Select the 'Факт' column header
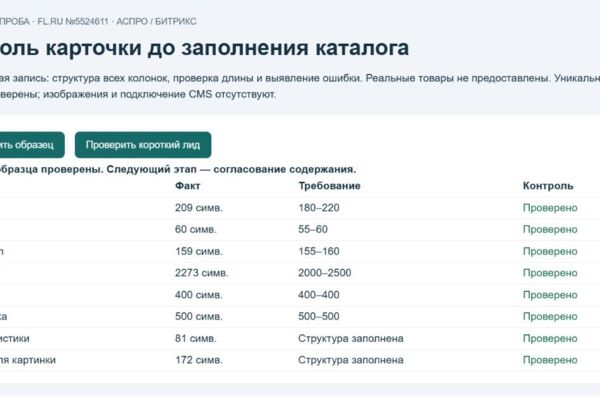 click(188, 186)
